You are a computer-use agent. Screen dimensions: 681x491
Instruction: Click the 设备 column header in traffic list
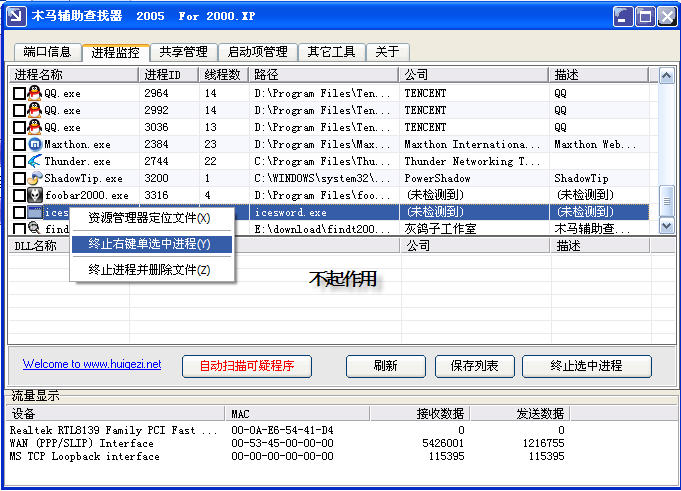tap(116, 414)
